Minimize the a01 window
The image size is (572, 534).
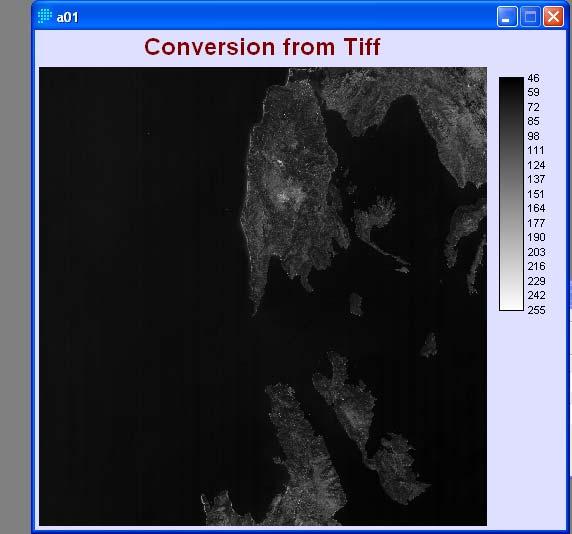[x=507, y=17]
